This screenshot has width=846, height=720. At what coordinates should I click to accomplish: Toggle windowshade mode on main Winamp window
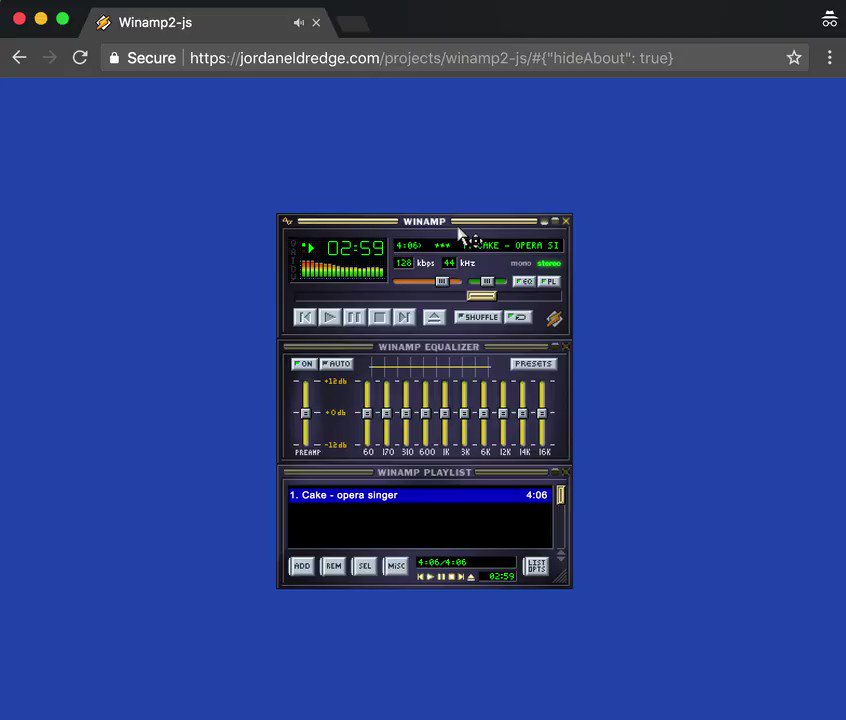pyautogui.click(x=555, y=221)
